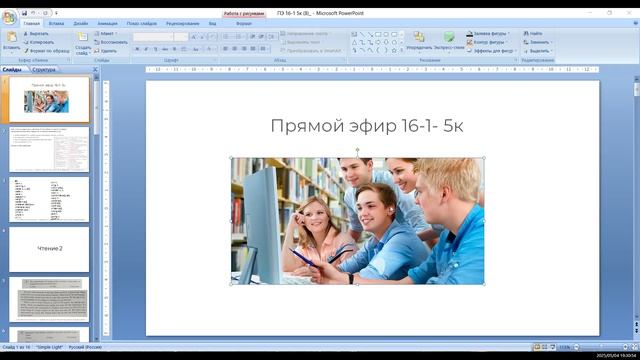The height and width of the screenshot is (360, 640).
Task: Copy selection with Копировать
Action: click(x=38, y=42)
